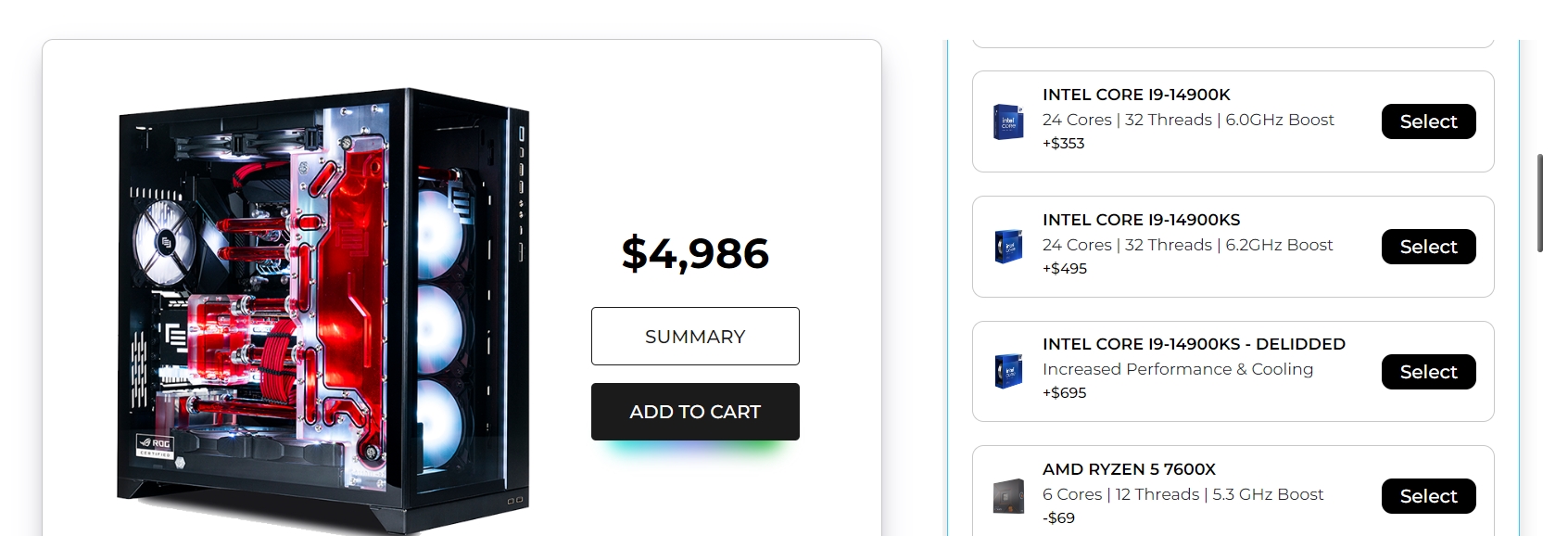
Task: Select the Intel Core i9-14900KS processor
Action: coord(1428,247)
